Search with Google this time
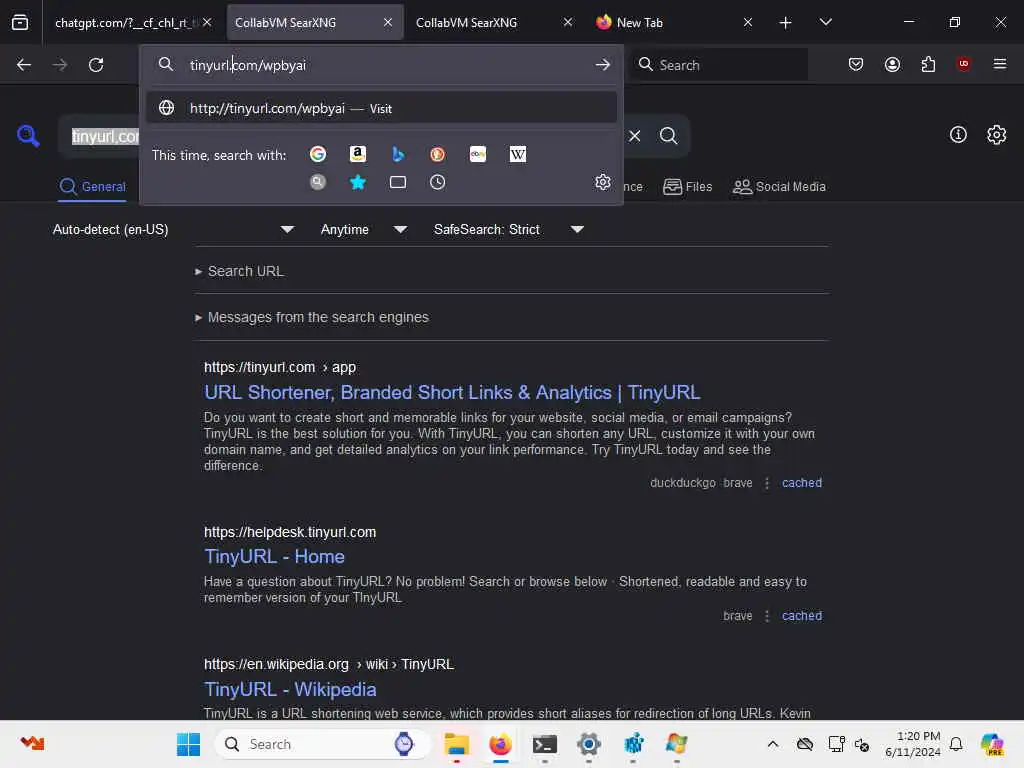The image size is (1024, 768). click(318, 154)
